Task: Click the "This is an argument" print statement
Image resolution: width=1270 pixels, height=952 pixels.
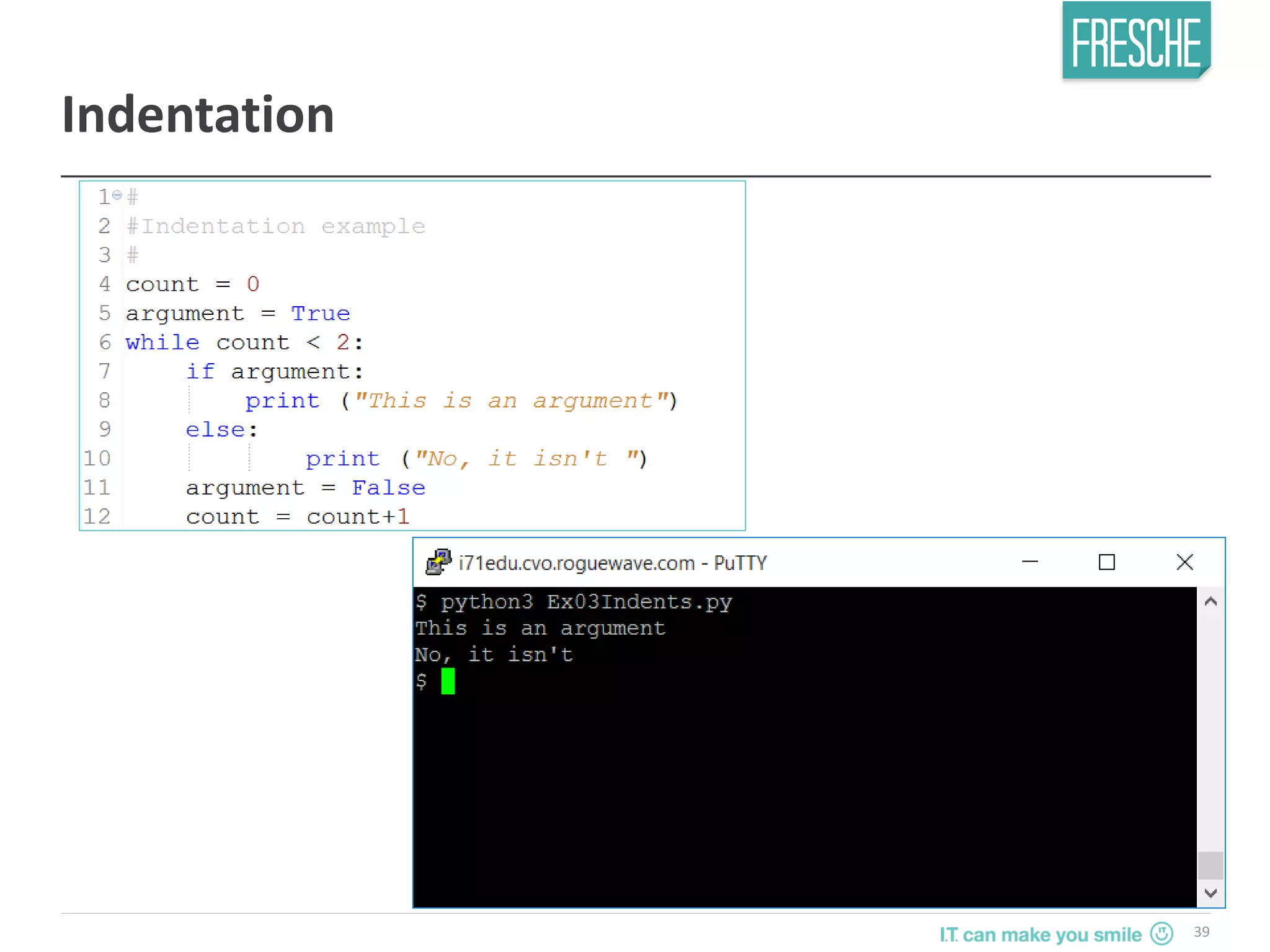Action: click(461, 401)
